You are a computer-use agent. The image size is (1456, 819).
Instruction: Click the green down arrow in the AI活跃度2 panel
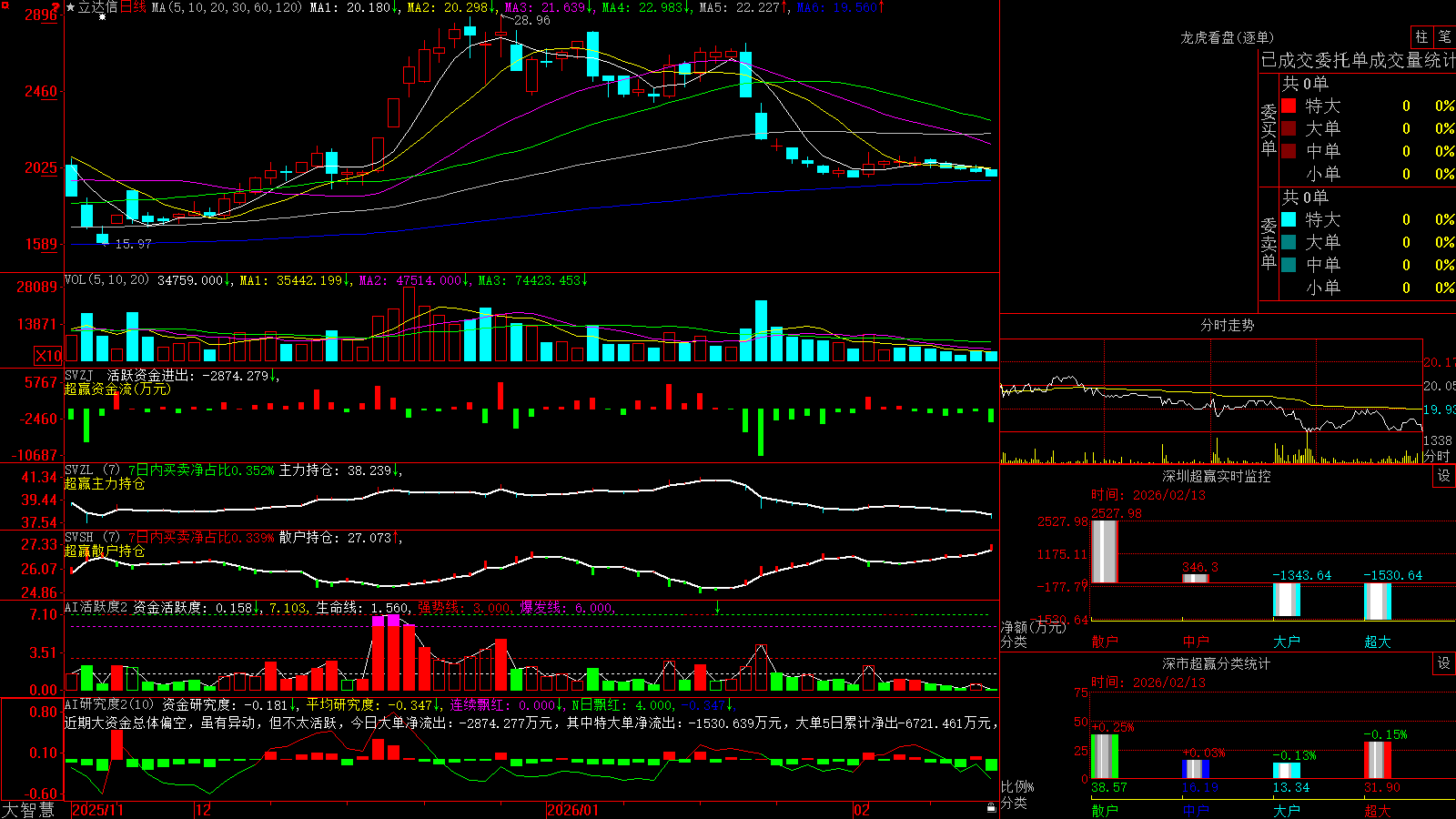click(717, 607)
